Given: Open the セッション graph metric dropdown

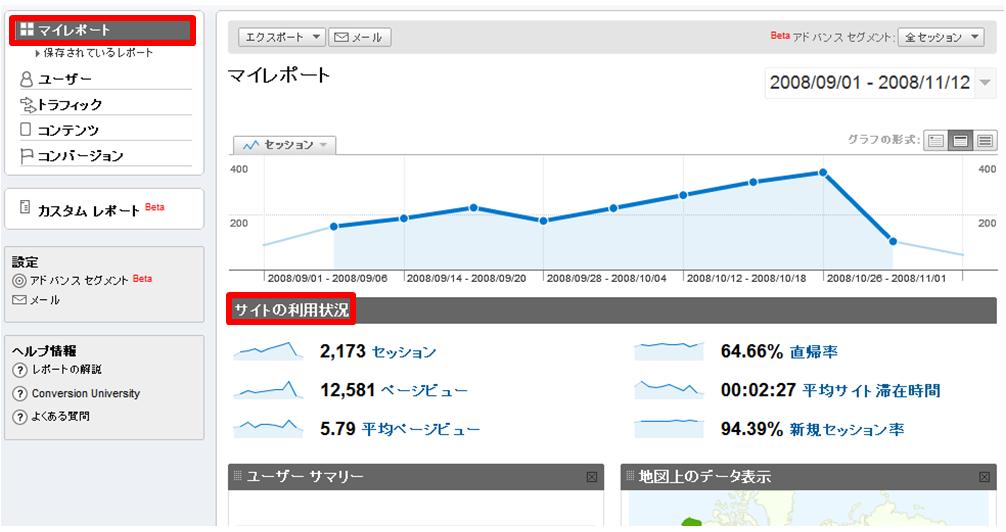Looking at the screenshot, I should 284,145.
